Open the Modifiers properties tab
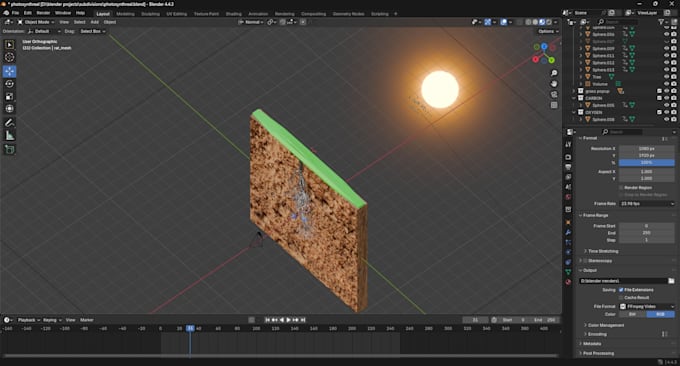The image size is (680, 366). click(x=568, y=232)
